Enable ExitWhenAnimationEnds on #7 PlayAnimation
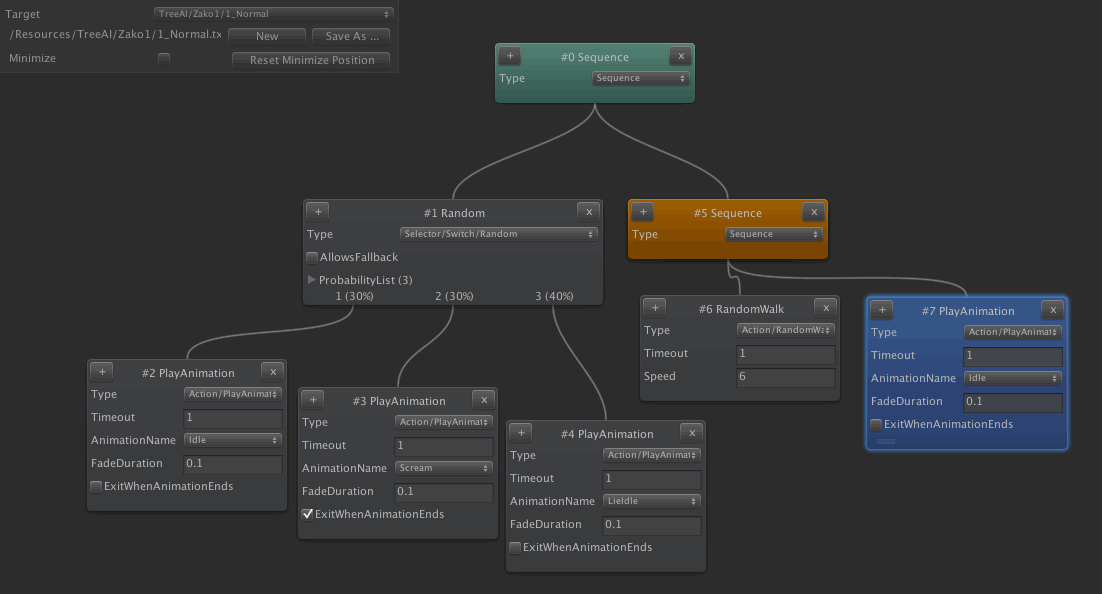 [876, 424]
